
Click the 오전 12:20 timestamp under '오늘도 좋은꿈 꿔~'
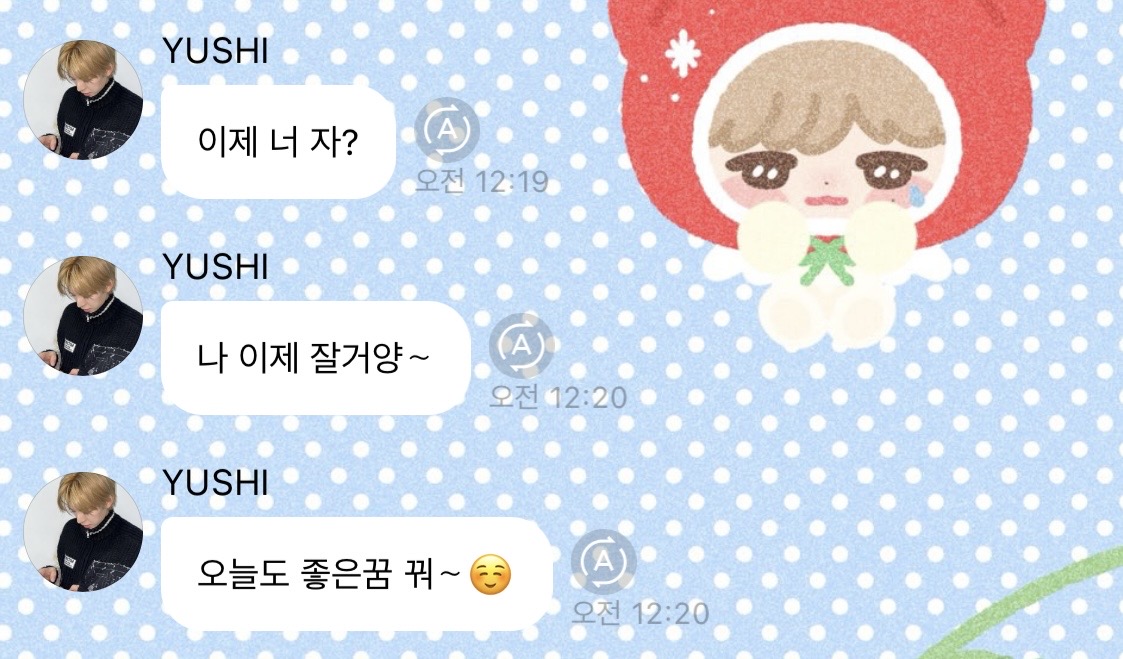pyautogui.click(x=640, y=613)
